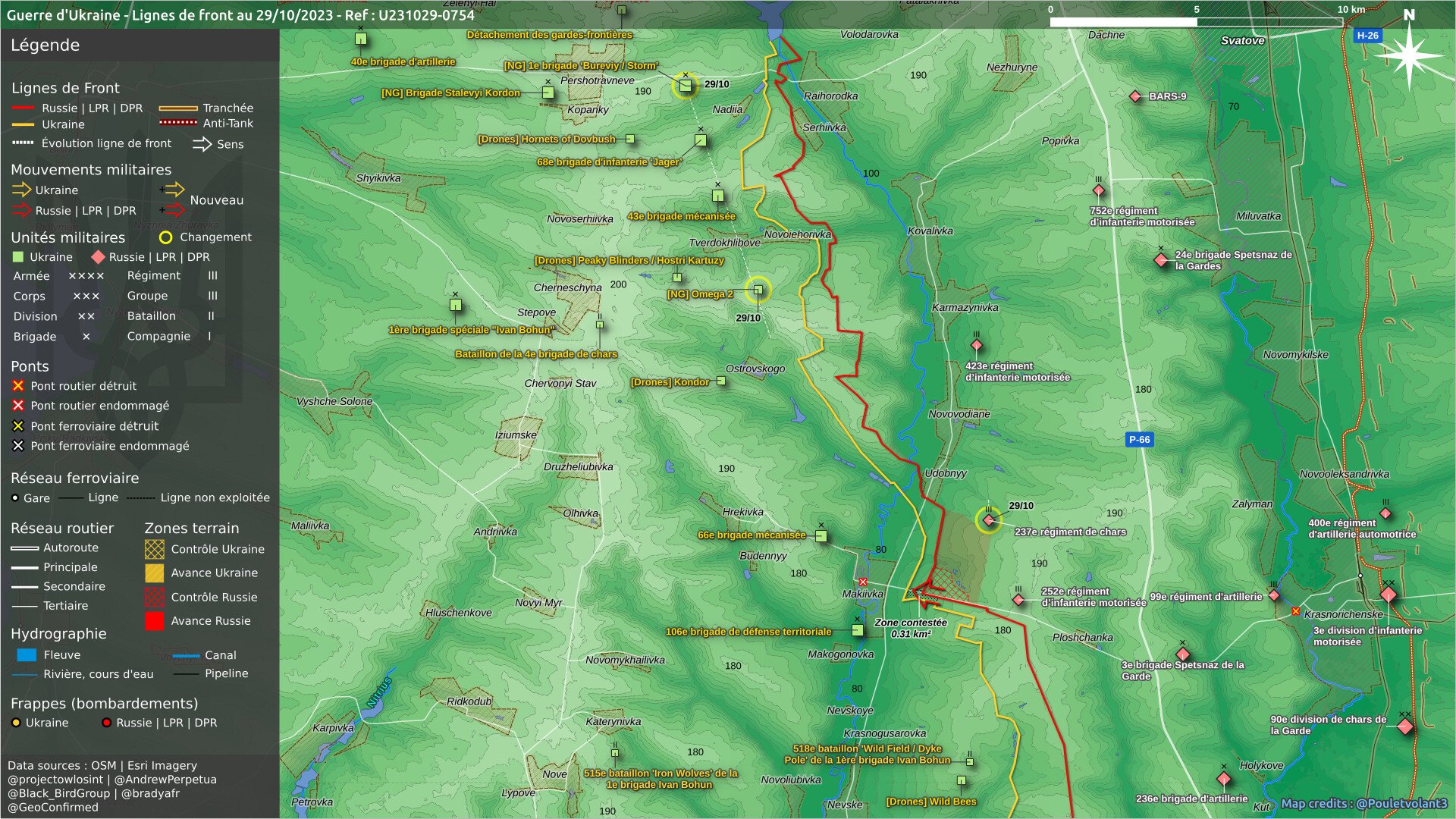Click the 752e régiment d'infanterie motorisée diamond marker
Image resolution: width=1456 pixels, height=819 pixels.
(1099, 190)
